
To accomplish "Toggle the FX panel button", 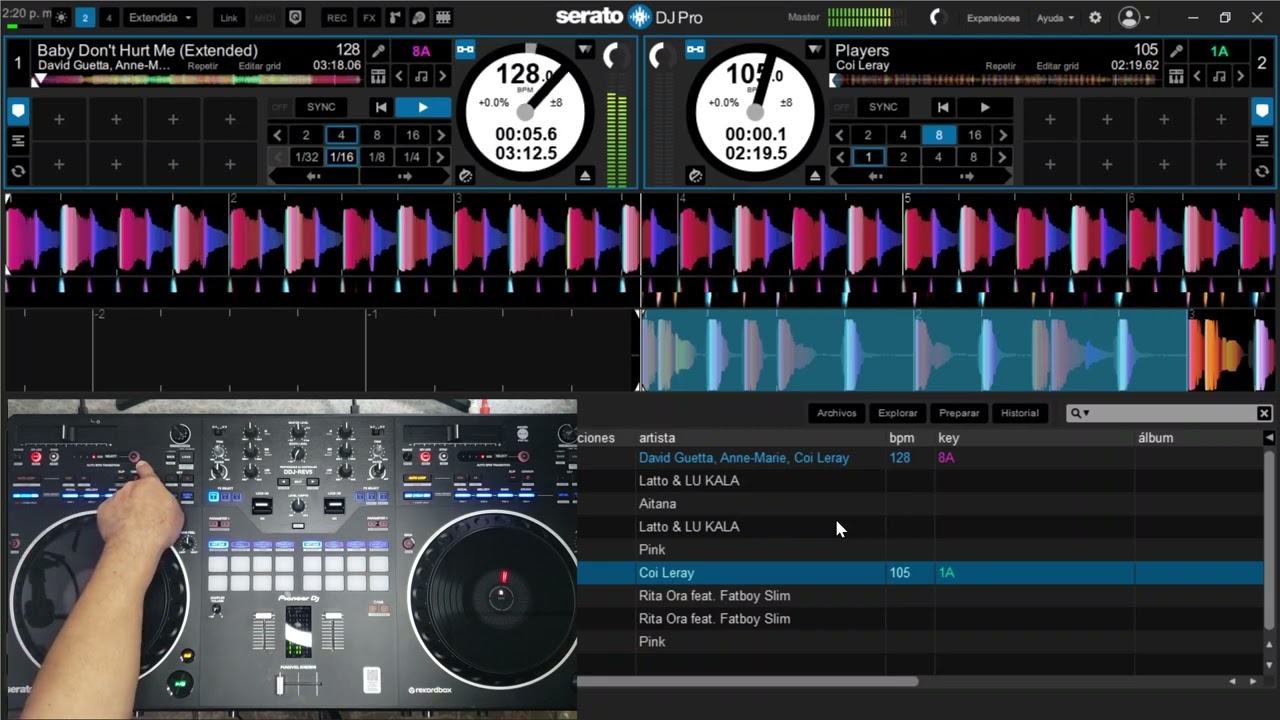I will pos(369,18).
